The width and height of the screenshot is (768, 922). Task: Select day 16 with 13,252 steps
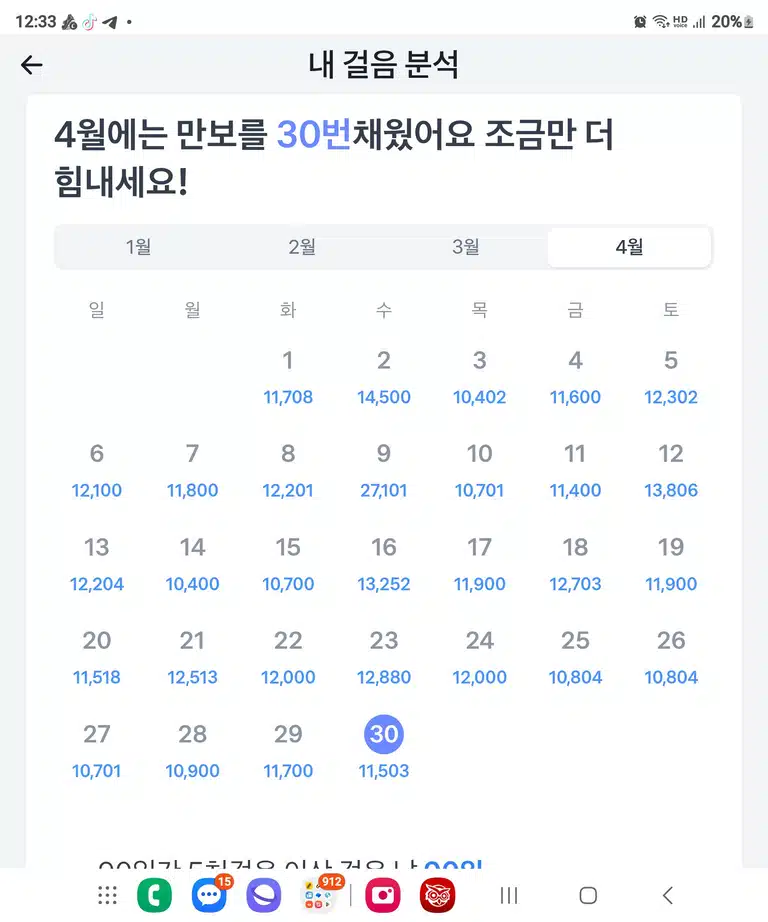click(x=384, y=564)
